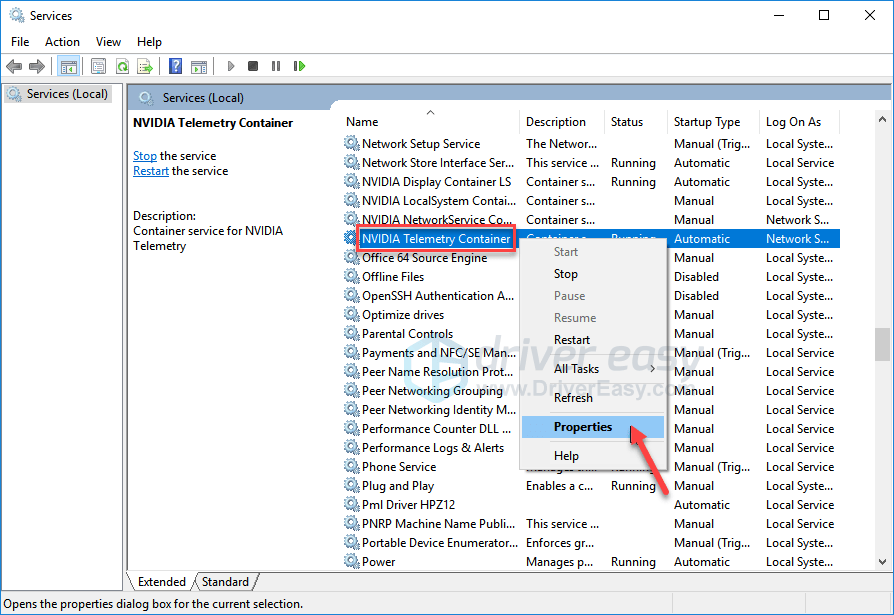
Task: Click the Export List toolbar icon
Action: point(144,66)
